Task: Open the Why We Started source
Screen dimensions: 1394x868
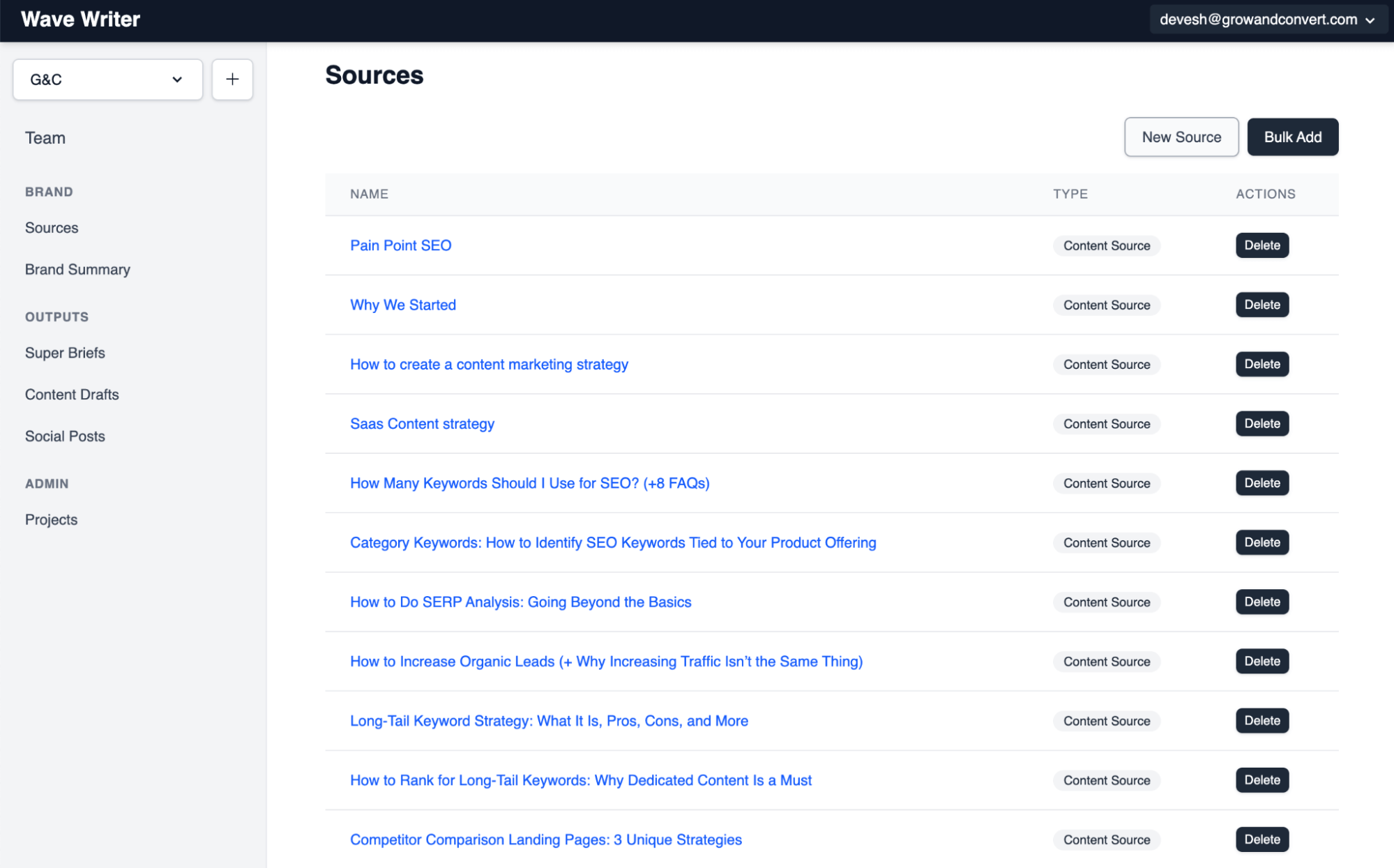Action: (403, 305)
